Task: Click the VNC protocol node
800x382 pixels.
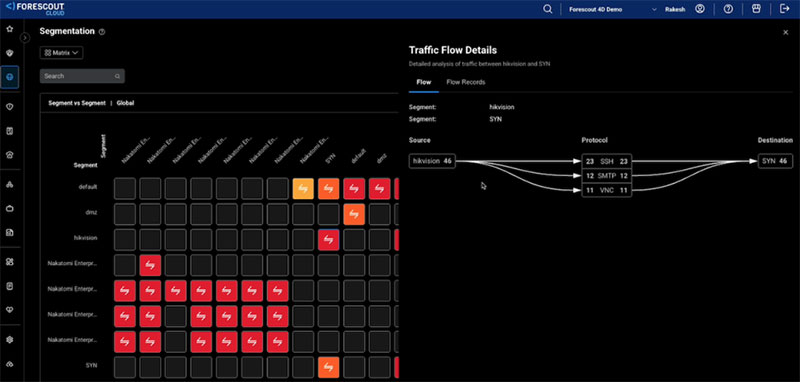Action: pyautogui.click(x=607, y=191)
